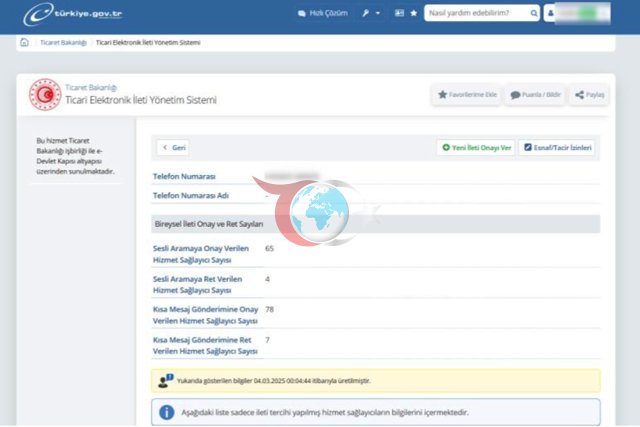Click 'Sesli Aramaya Ret Verilen Hizmet Sağlayıcı Sayısı'

[x=198, y=285]
